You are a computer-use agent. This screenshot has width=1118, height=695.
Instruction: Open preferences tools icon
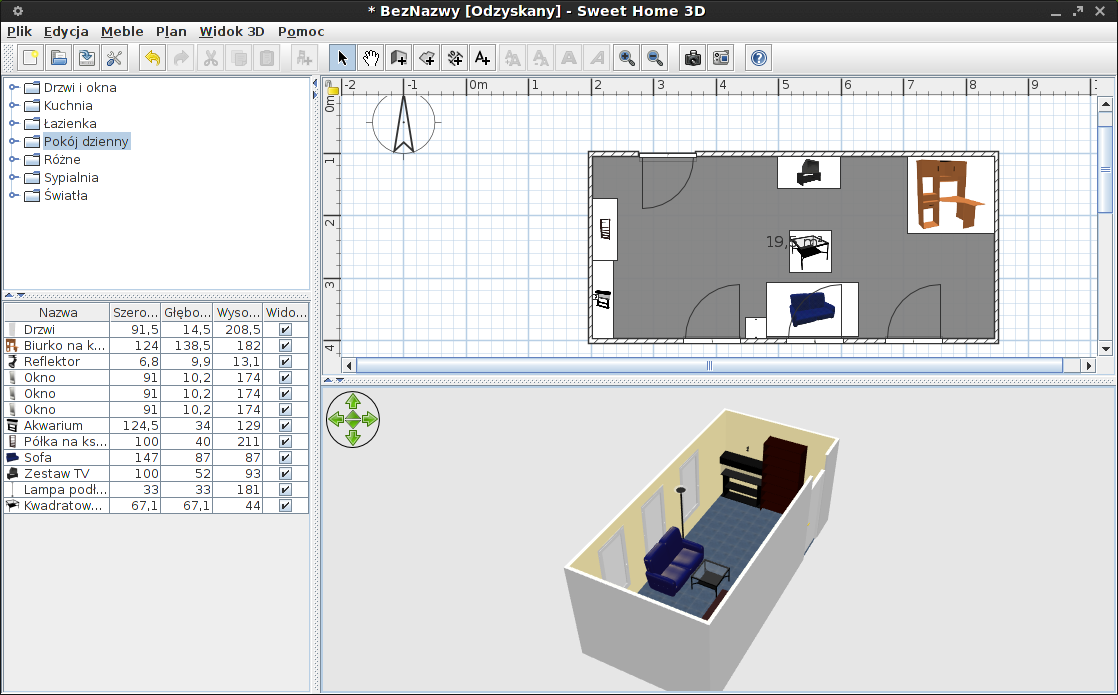point(114,58)
